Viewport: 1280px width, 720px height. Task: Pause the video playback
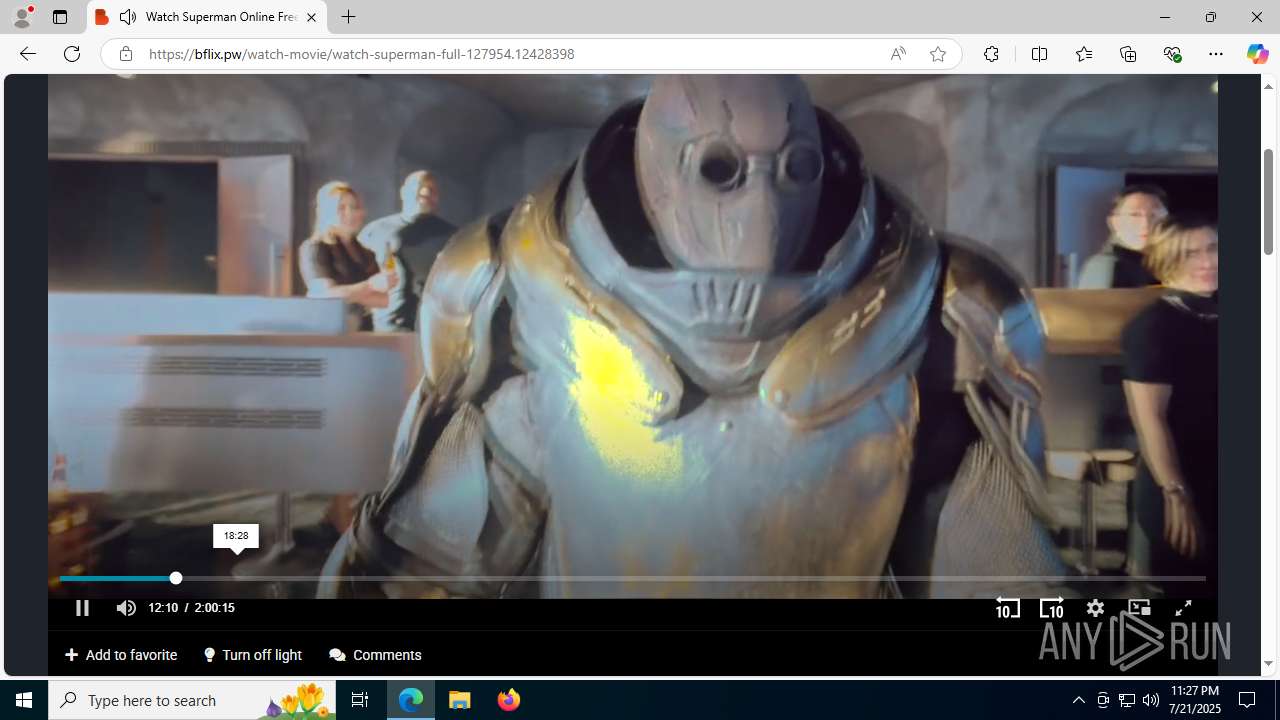tap(82, 608)
